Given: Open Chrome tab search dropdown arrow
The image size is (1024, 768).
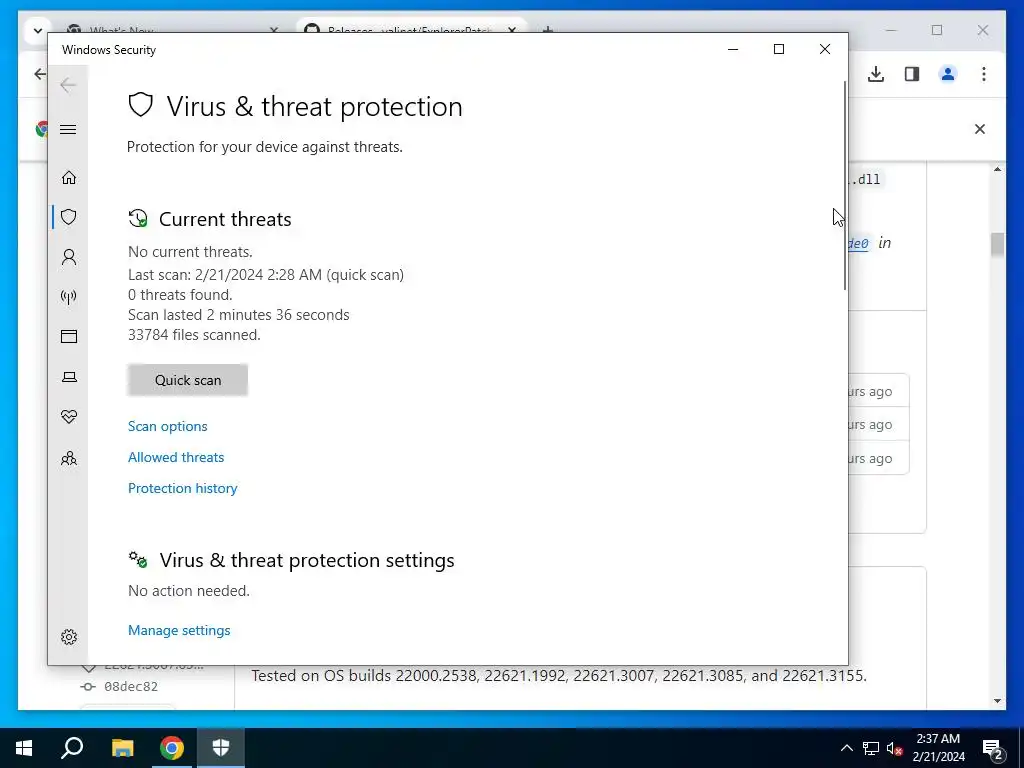Looking at the screenshot, I should [x=37, y=30].
